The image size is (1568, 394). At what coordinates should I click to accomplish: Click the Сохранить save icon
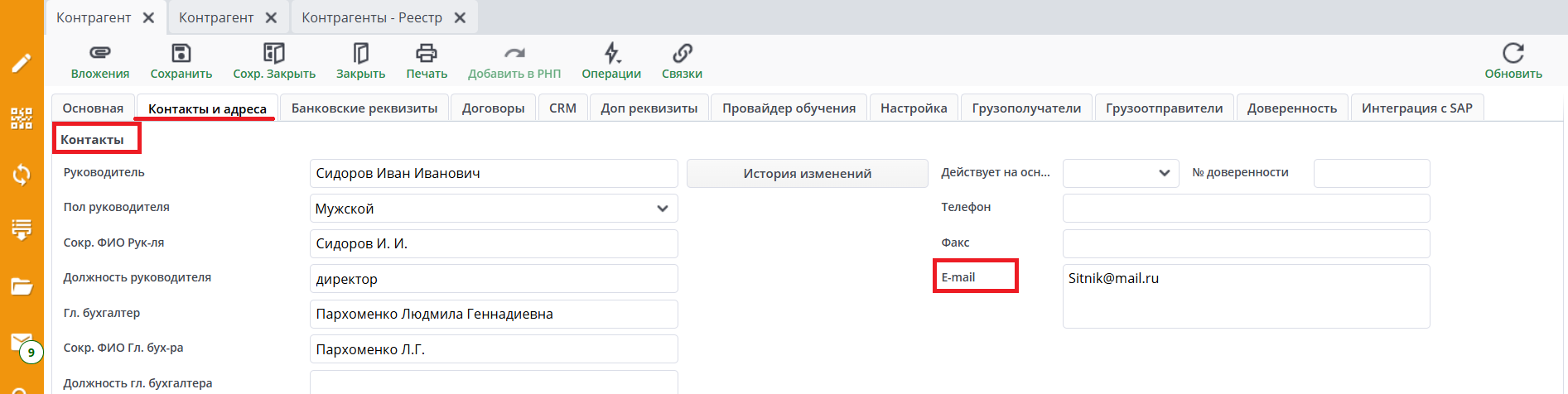click(181, 53)
